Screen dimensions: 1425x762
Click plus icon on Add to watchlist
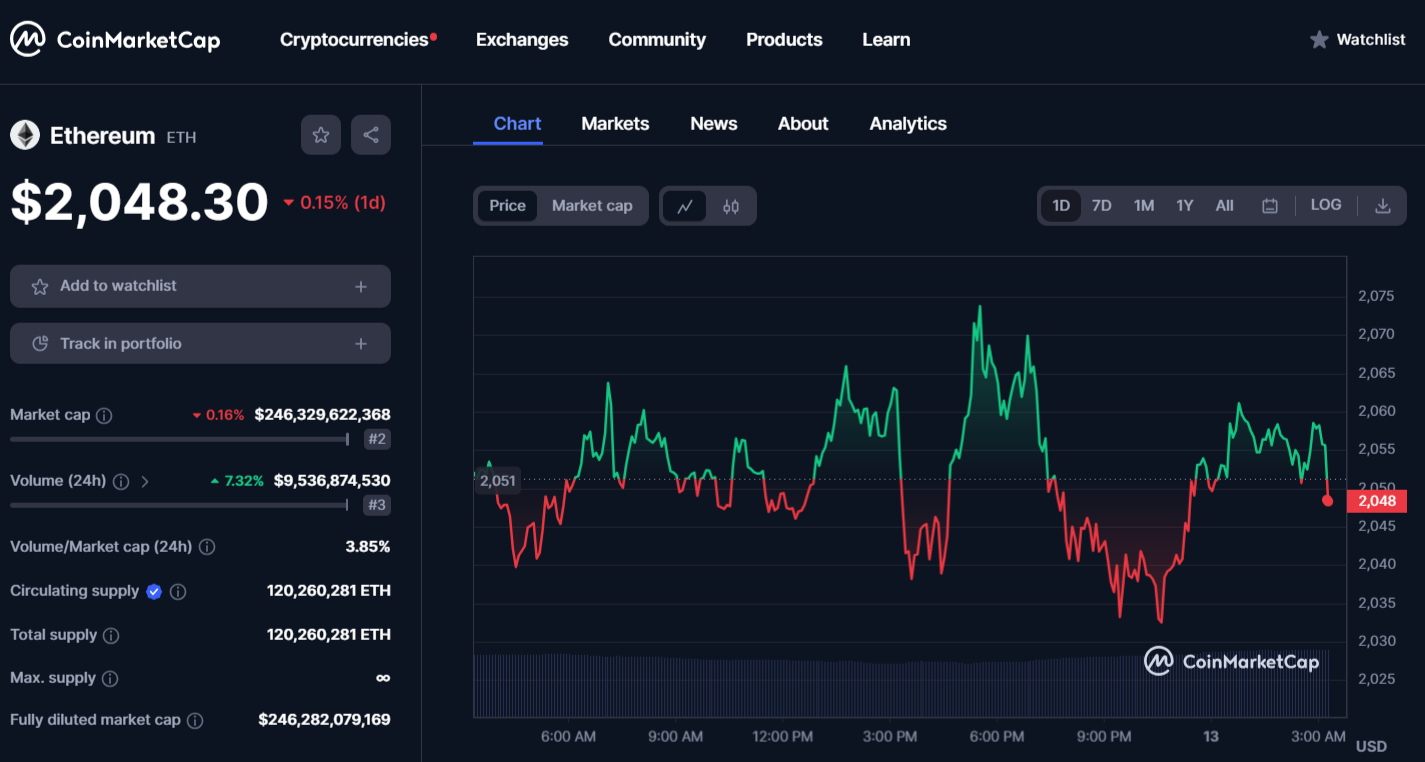(361, 287)
